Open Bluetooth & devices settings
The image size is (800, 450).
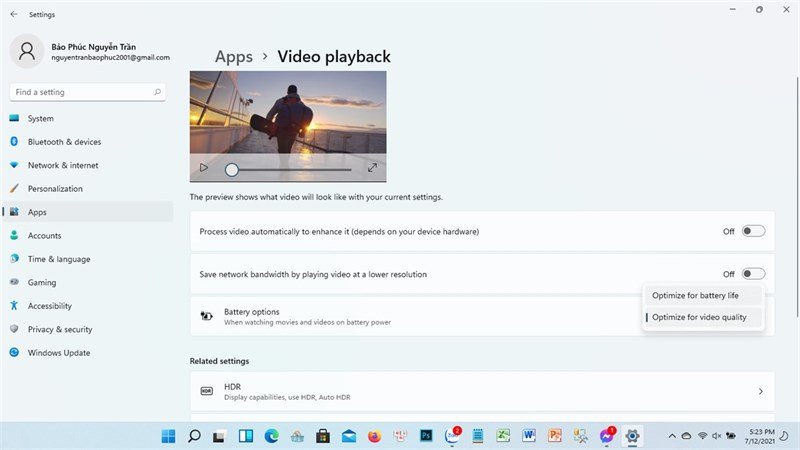(64, 142)
